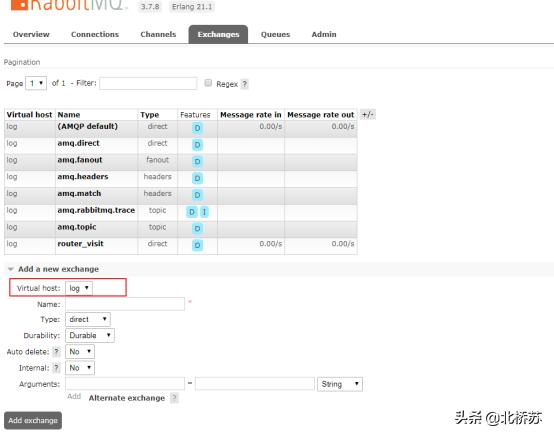Viewport: 554px width, 437px height.
Task: Go to the Channels tab
Action: [x=158, y=34]
